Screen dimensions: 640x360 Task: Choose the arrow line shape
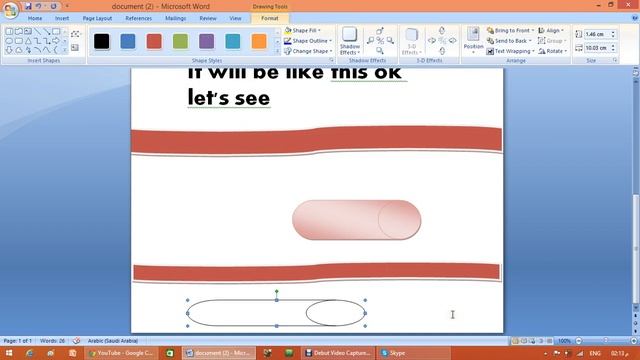(x=47, y=31)
